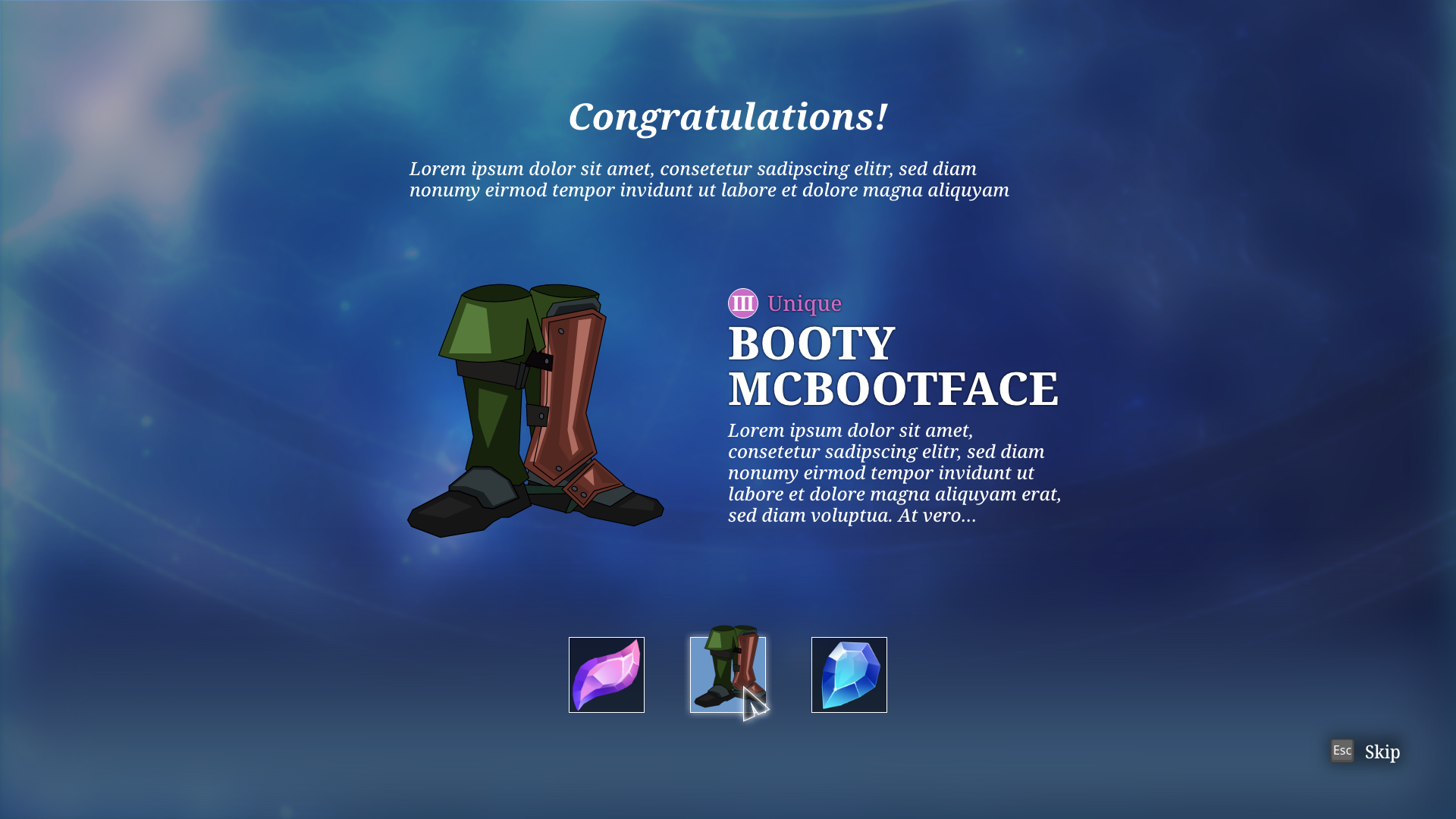Click the tier III rarity badge
This screenshot has width=1456, height=819.
pos(743,303)
